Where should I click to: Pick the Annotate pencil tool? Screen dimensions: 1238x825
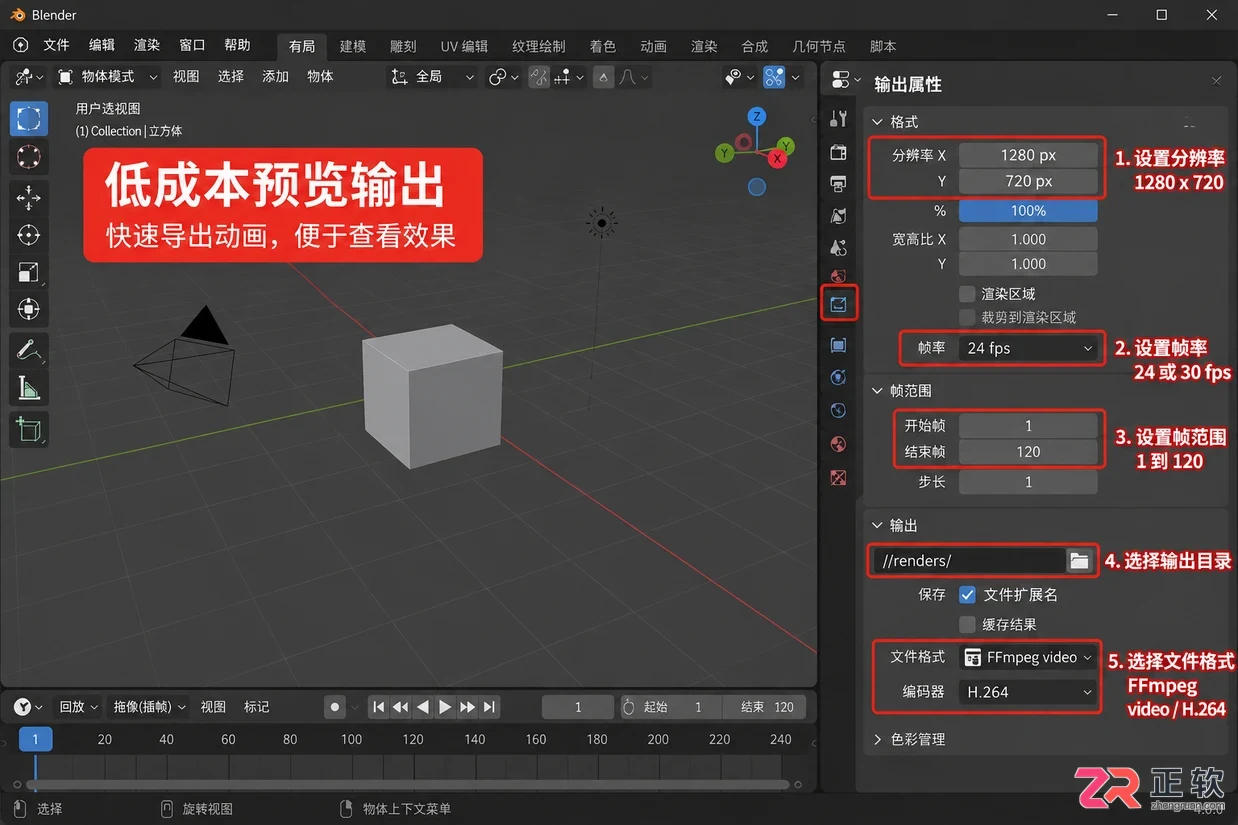(x=29, y=350)
